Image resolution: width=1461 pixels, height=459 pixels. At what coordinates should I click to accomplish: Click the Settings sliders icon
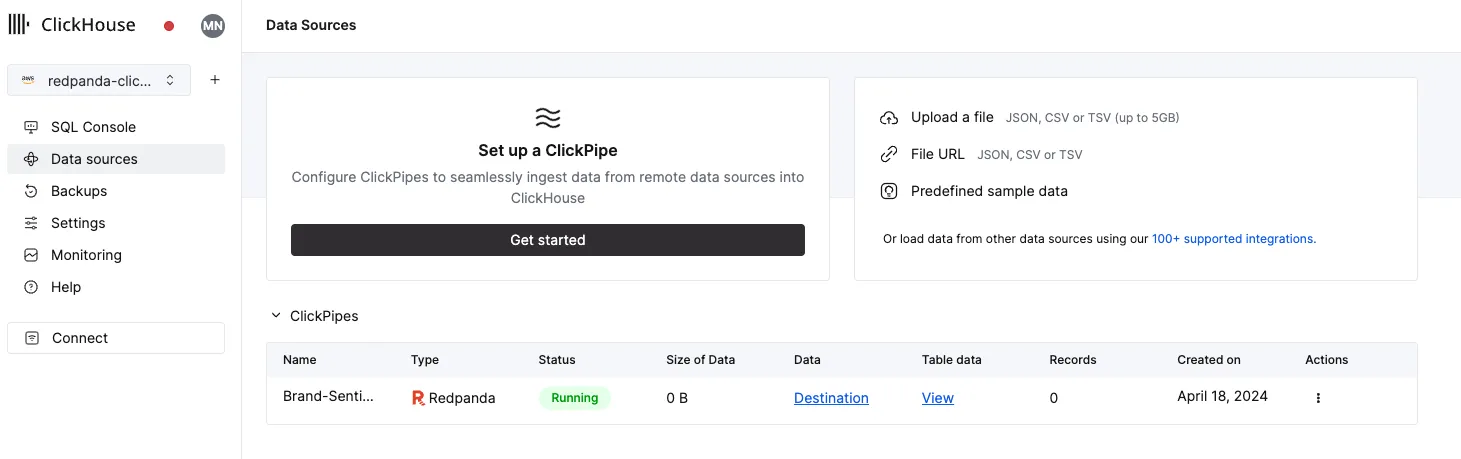click(x=31, y=223)
